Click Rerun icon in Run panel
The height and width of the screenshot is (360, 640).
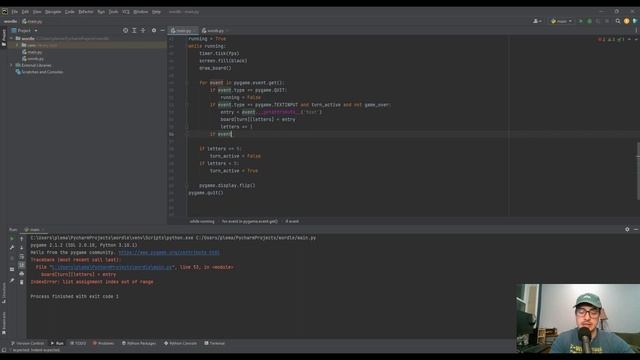(x=12, y=239)
